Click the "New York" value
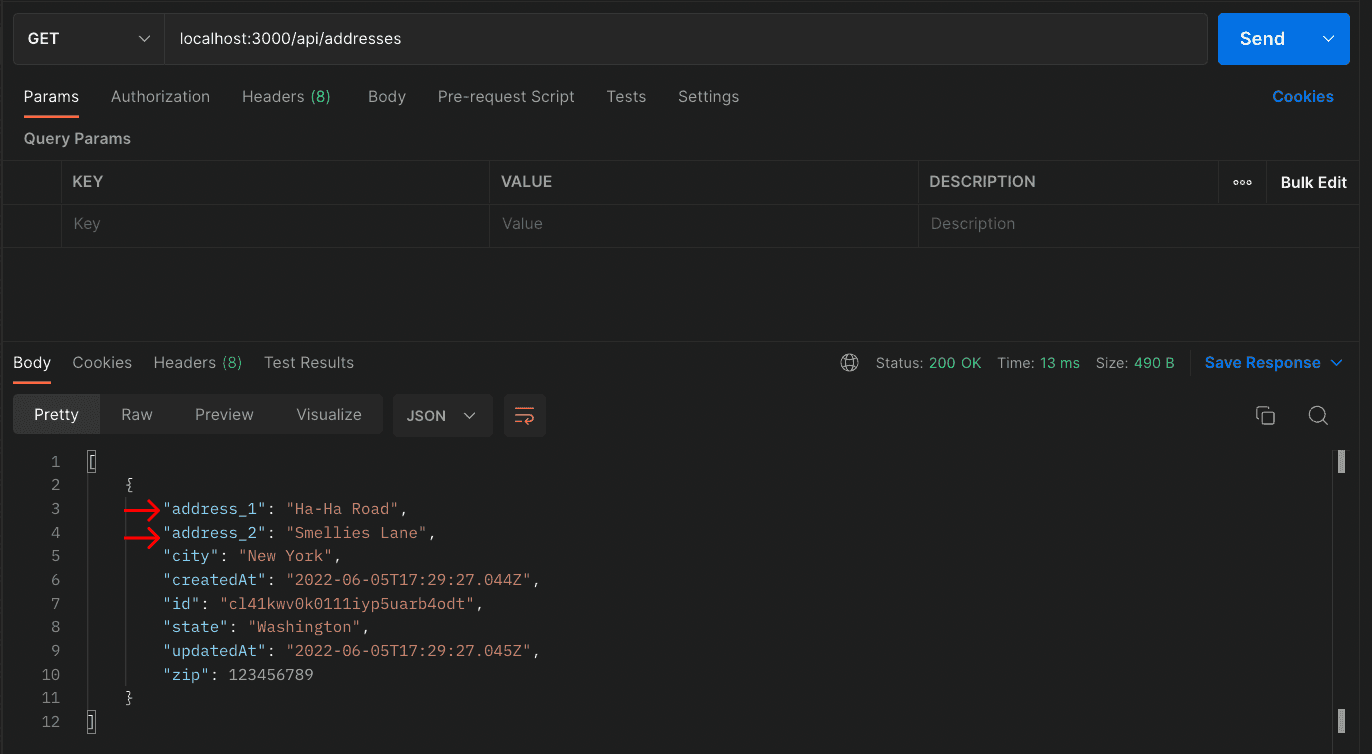Viewport: 1372px width, 754px height. tap(285, 556)
